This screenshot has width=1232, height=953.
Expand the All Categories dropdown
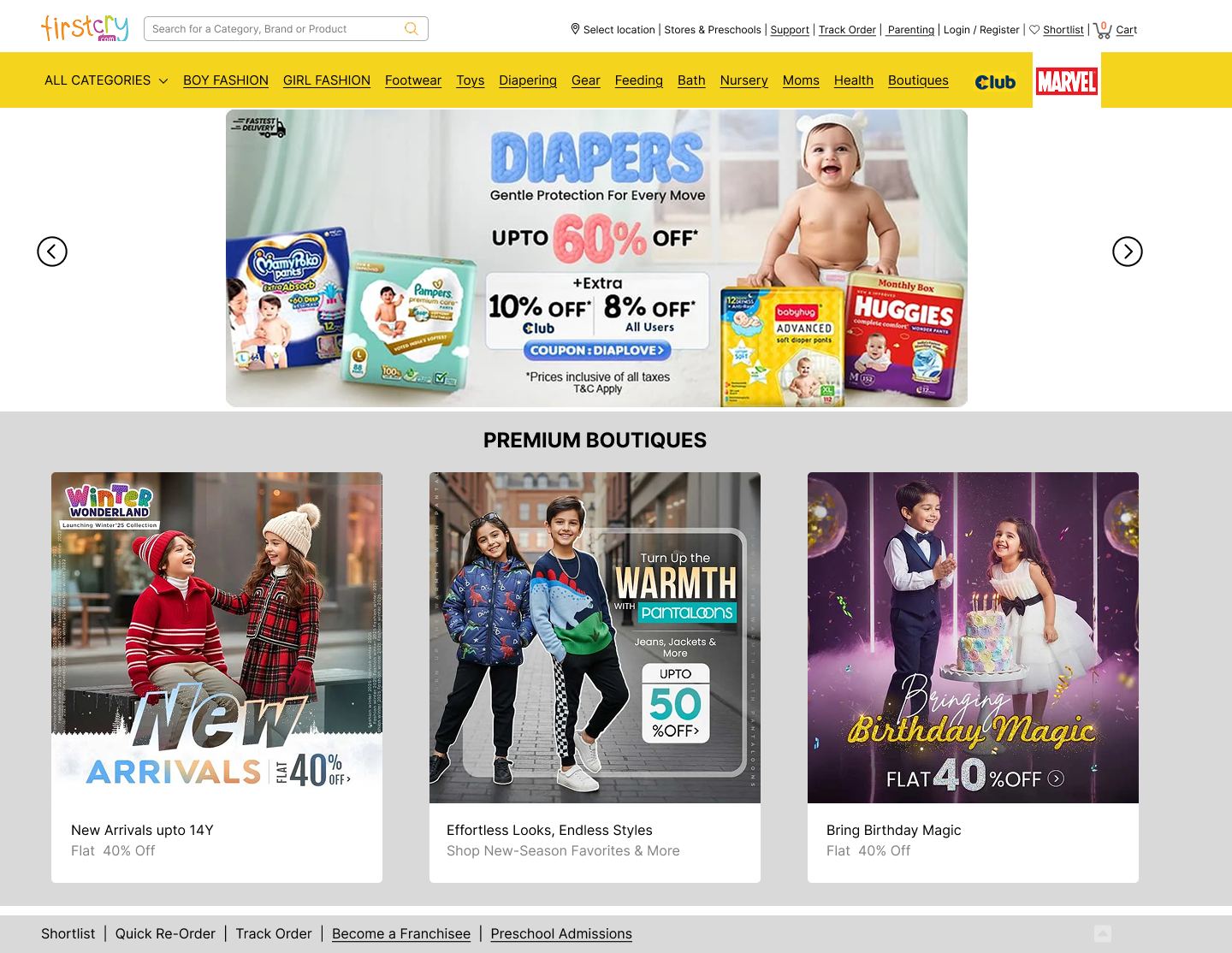106,80
